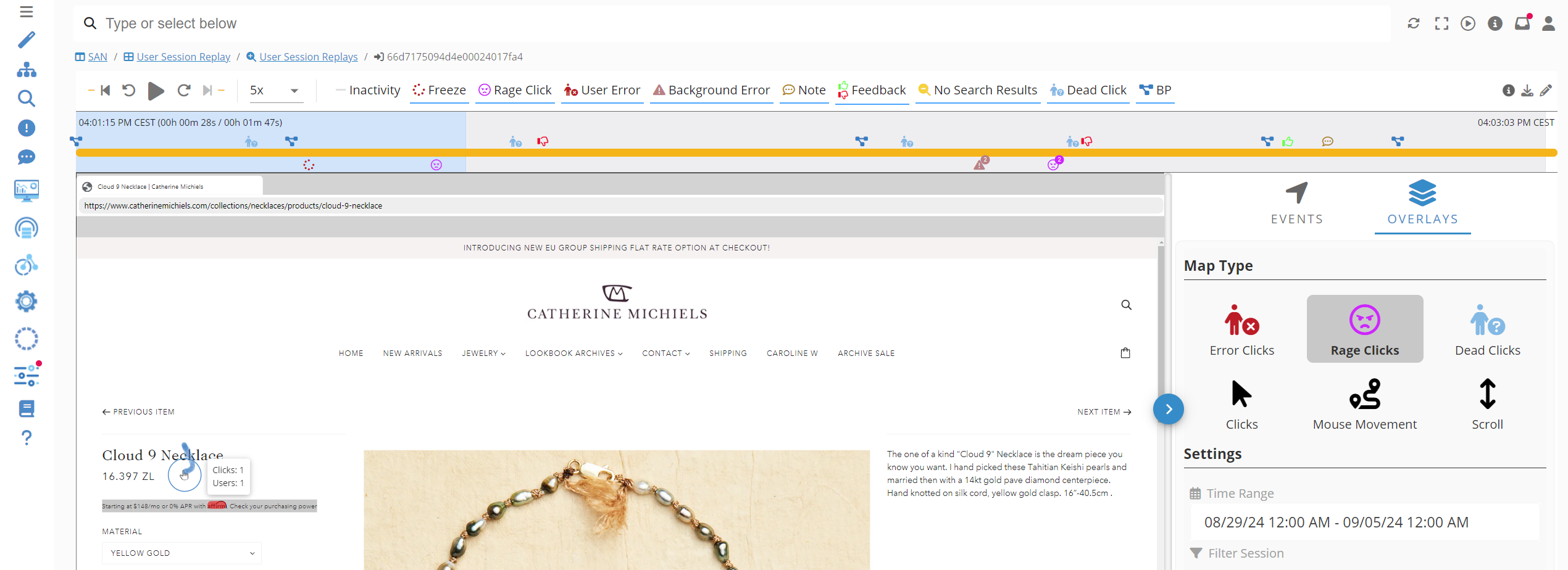The width and height of the screenshot is (1568, 570).
Task: Open the 5x playback speed dropdown
Action: [274, 91]
